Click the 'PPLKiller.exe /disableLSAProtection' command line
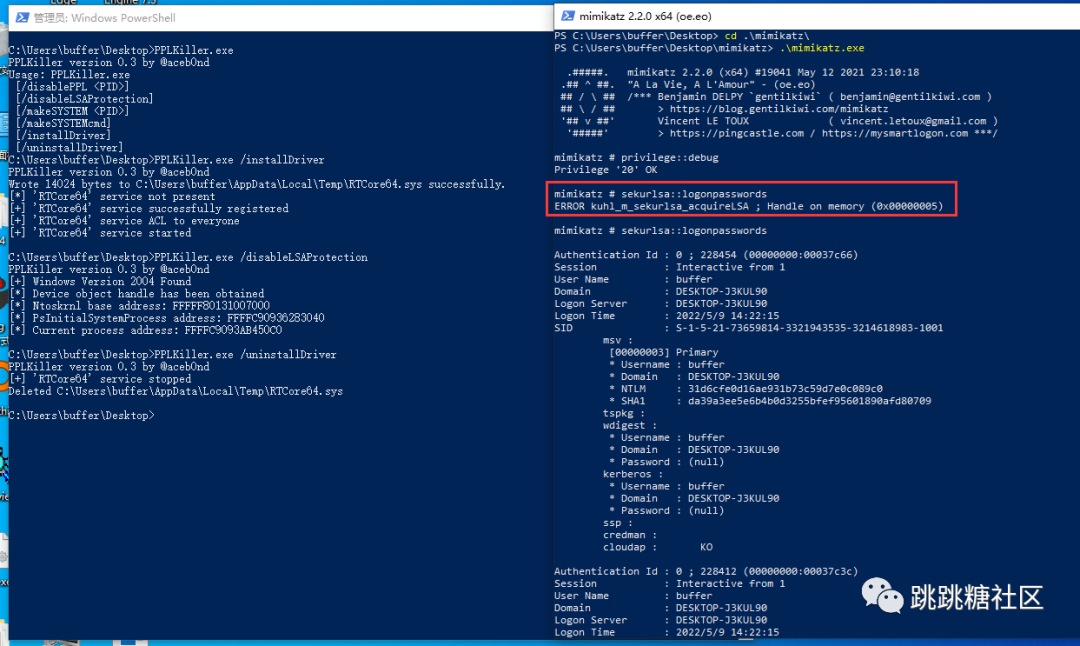Image resolution: width=1080 pixels, height=646 pixels. pyautogui.click(x=188, y=257)
